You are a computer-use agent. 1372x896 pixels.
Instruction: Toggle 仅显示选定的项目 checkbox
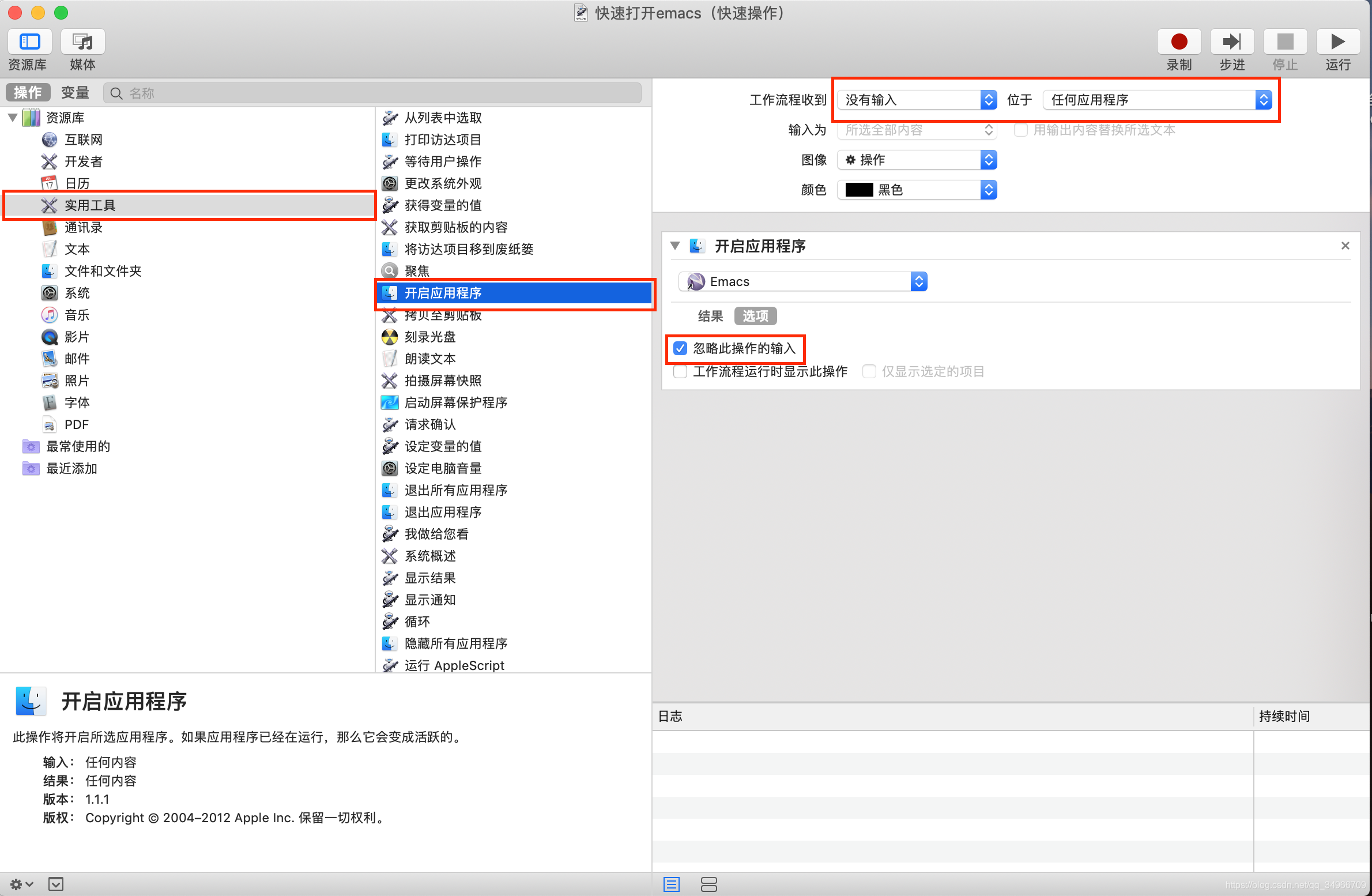tap(869, 371)
